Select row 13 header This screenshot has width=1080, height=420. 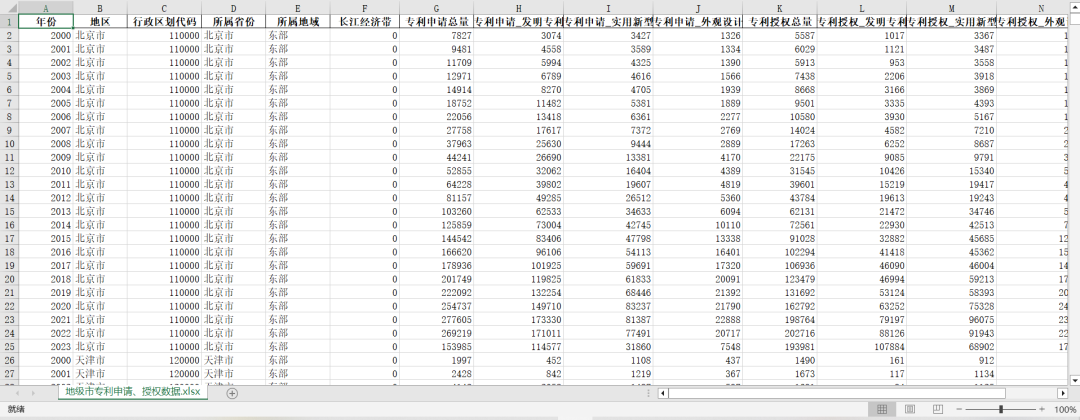tap(8, 184)
